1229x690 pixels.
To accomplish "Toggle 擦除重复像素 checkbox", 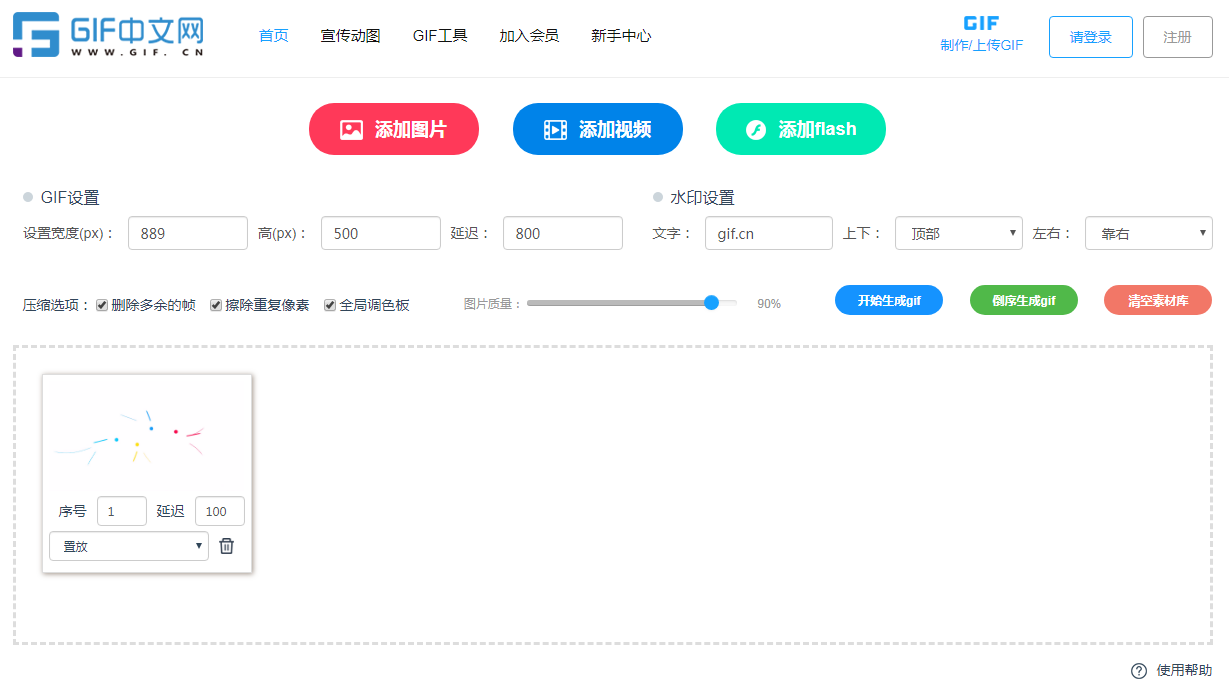I will (x=216, y=305).
